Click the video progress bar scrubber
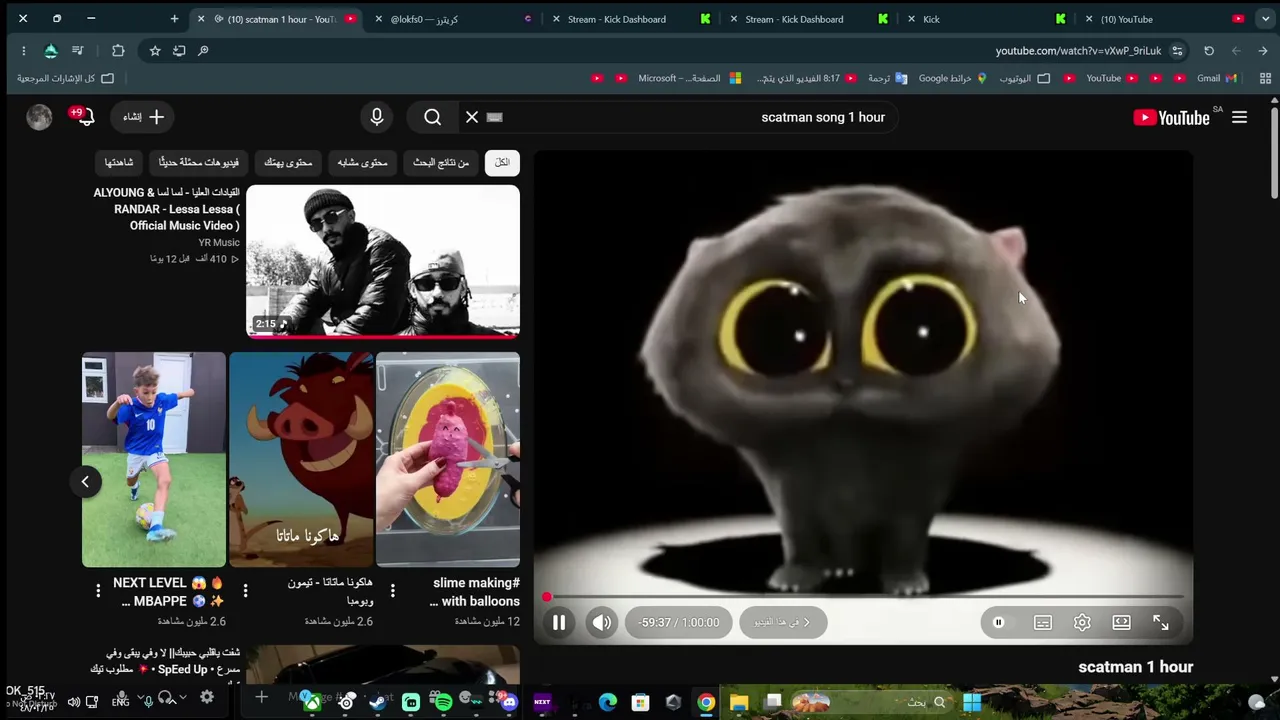This screenshot has width=1280, height=720. tap(547, 597)
